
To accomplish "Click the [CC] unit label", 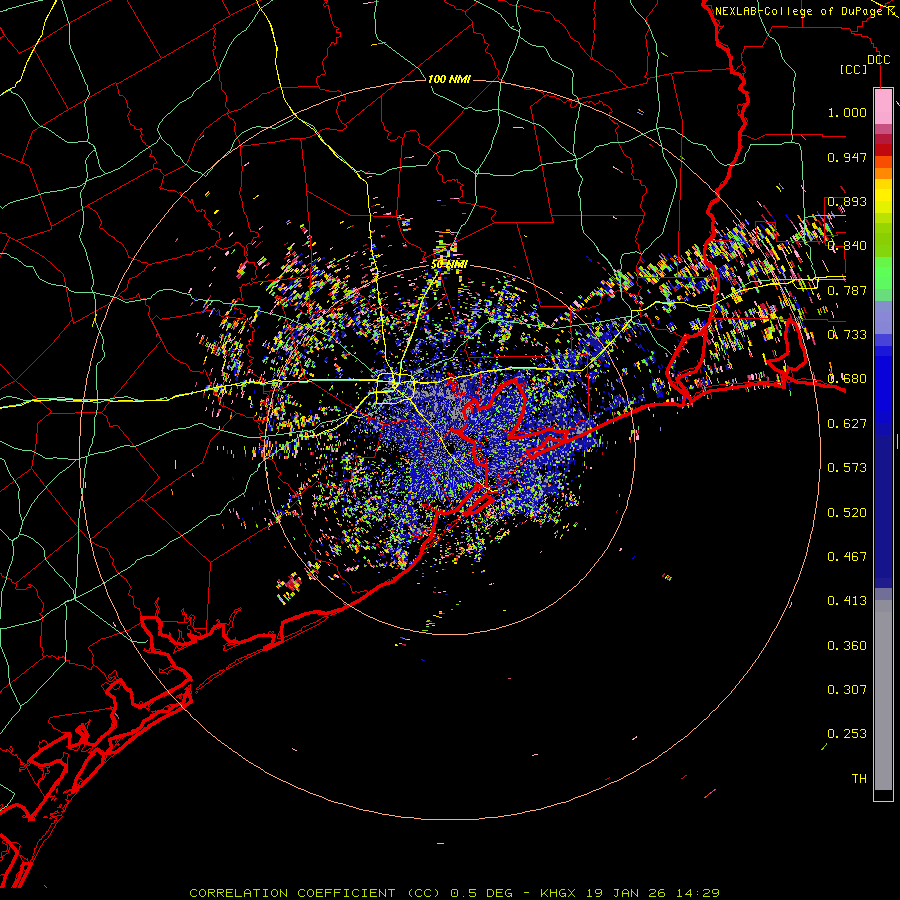I will point(854,69).
